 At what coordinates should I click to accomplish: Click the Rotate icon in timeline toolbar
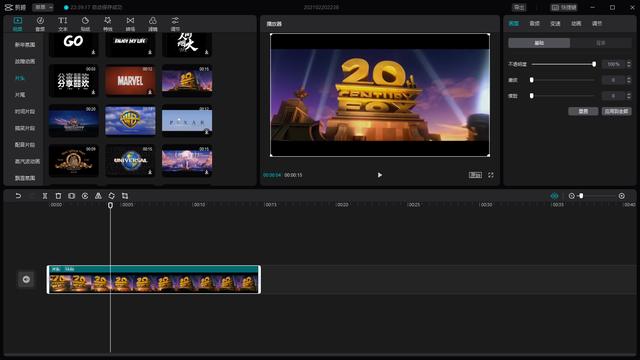(111, 196)
